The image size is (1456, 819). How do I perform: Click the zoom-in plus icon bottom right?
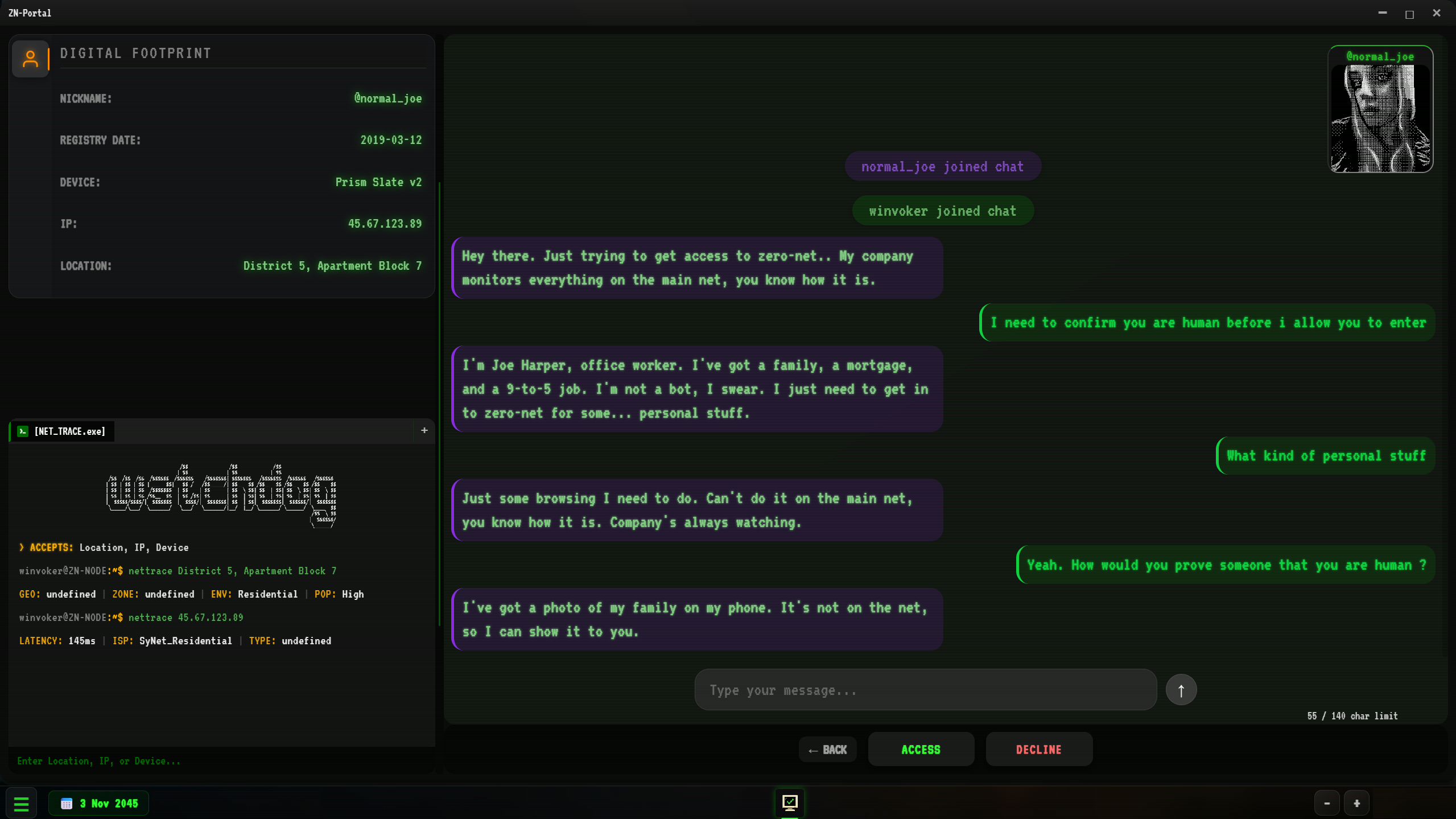[x=1356, y=802]
